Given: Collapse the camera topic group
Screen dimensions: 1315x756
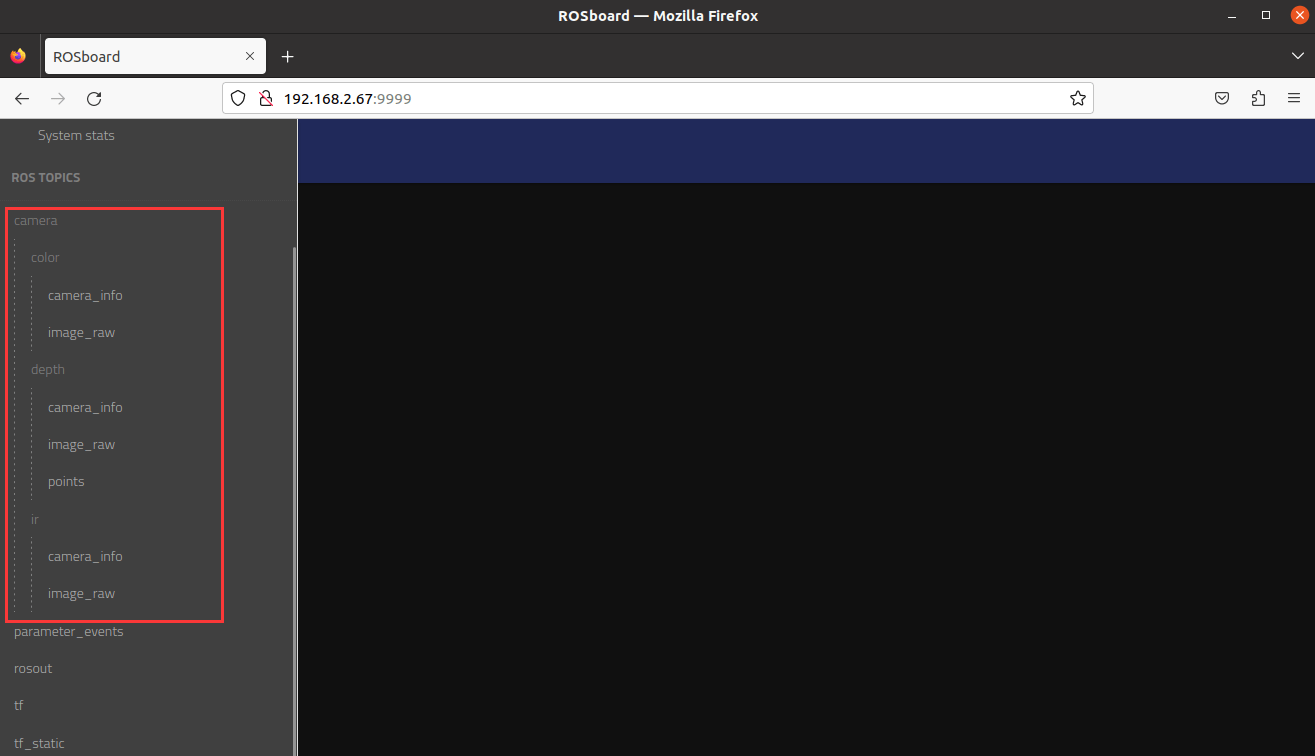Looking at the screenshot, I should [x=35, y=220].
